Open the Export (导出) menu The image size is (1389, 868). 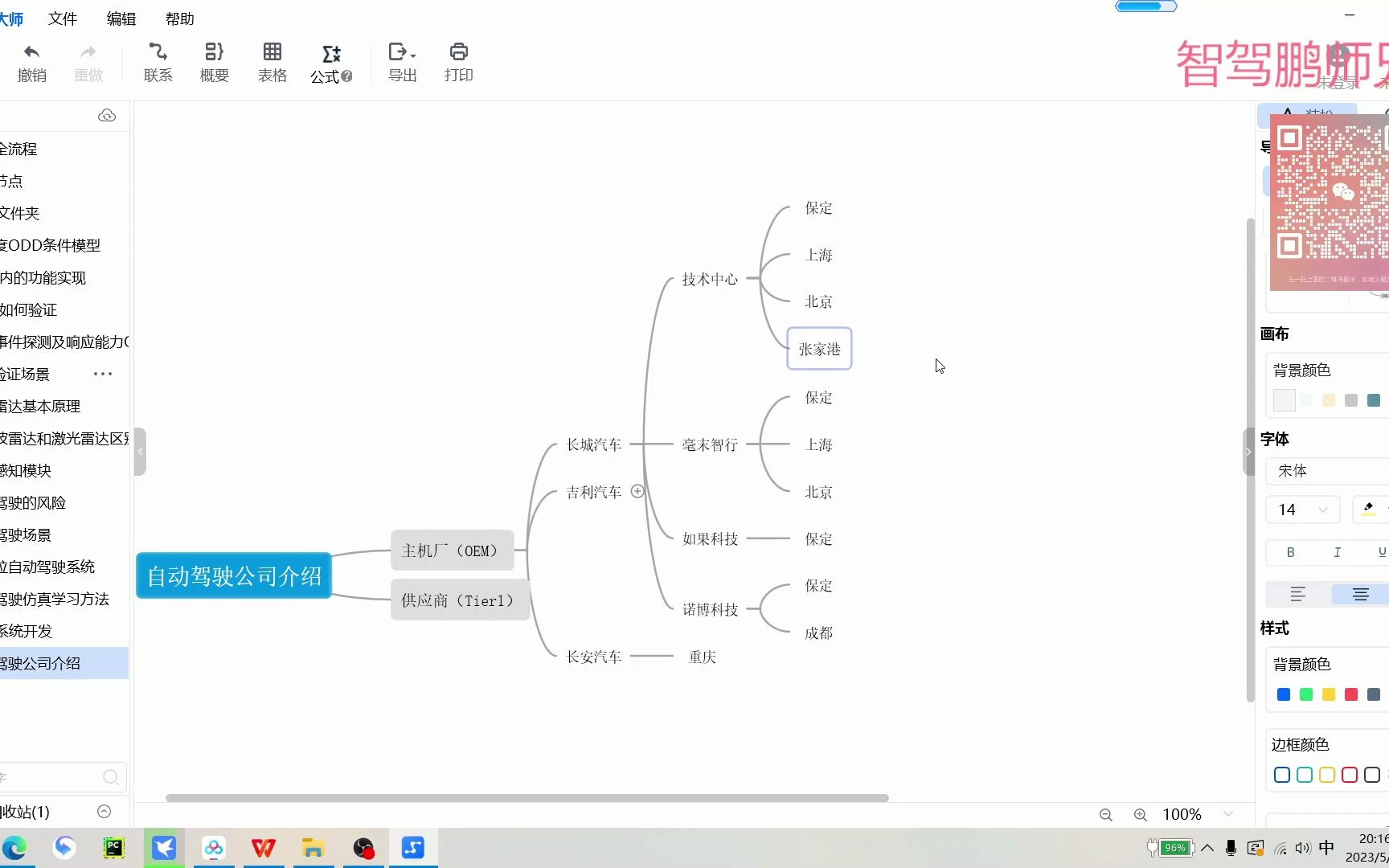coord(402,63)
